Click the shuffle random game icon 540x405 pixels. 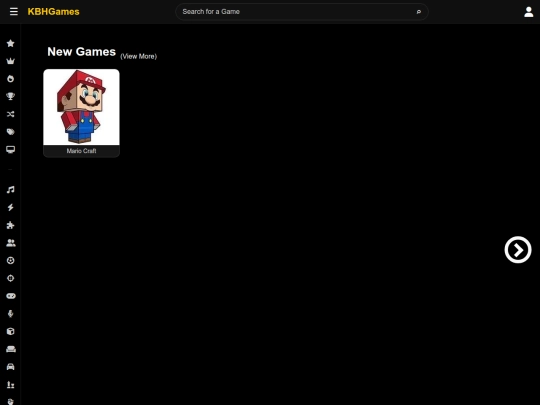(x=11, y=114)
